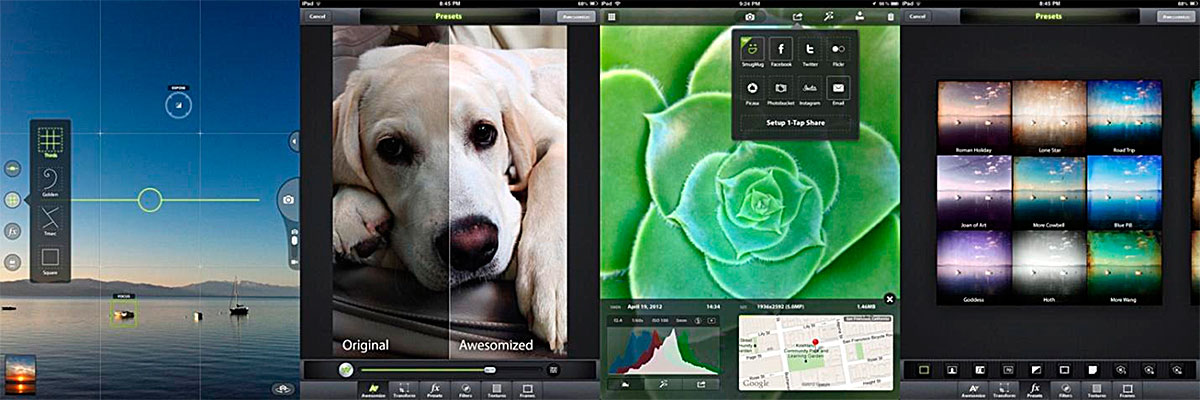Viewport: 1200px width, 400px height.
Task: Open the fx menu in camera sidebar
Action: 13,231
